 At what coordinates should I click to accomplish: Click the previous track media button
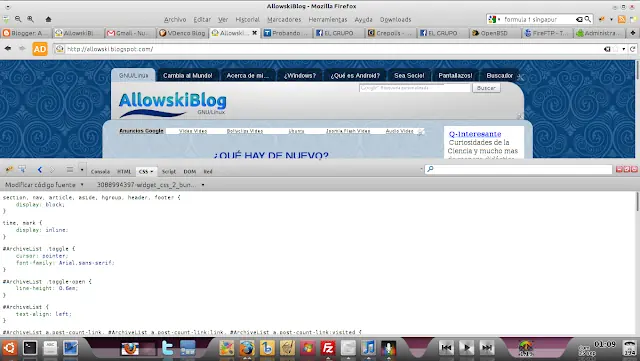[446, 348]
